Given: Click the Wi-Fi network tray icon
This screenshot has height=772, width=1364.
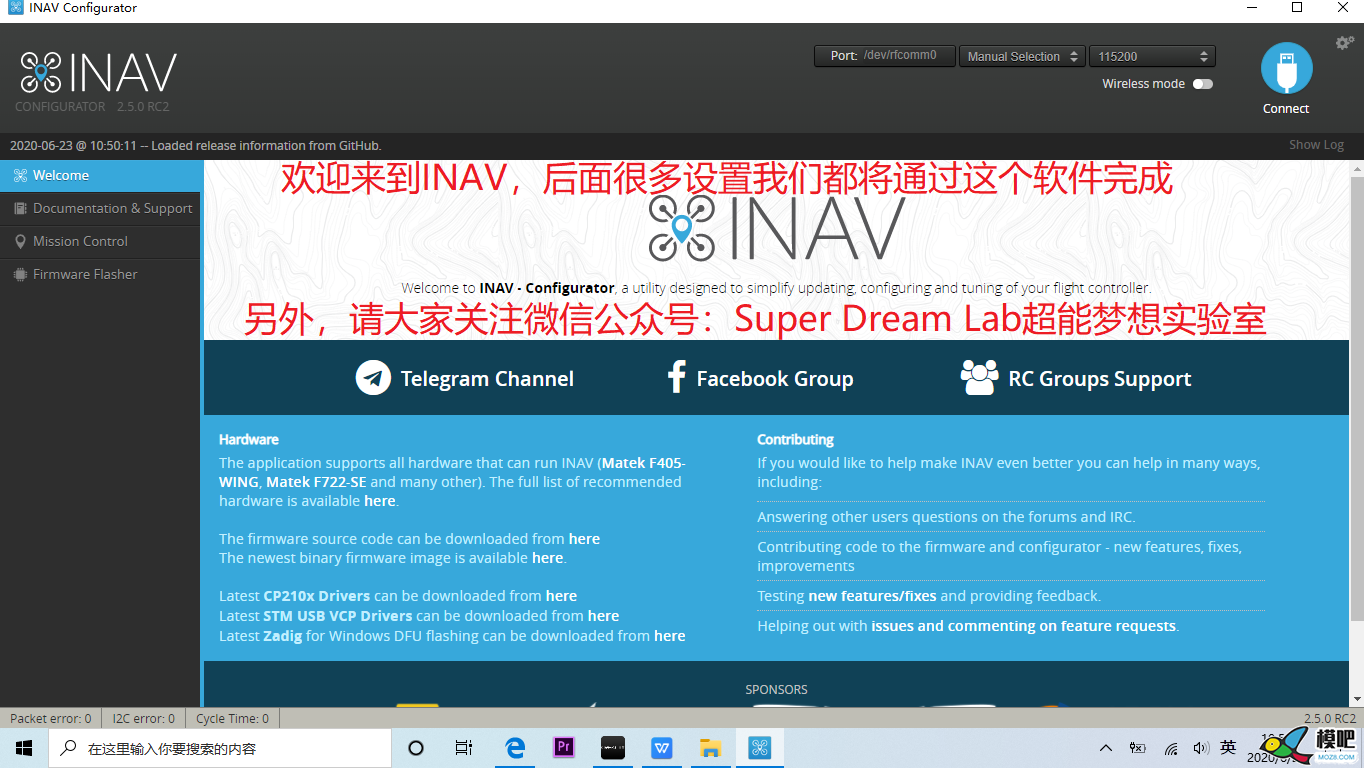Looking at the screenshot, I should coord(1170,748).
